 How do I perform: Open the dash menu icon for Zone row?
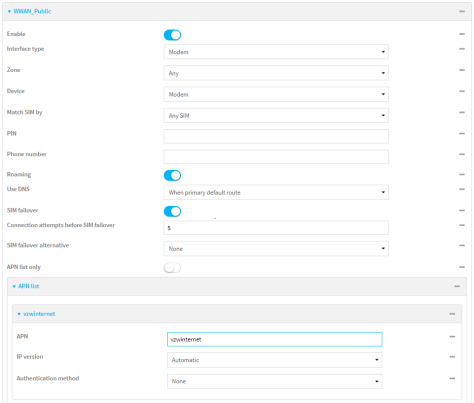(462, 70)
